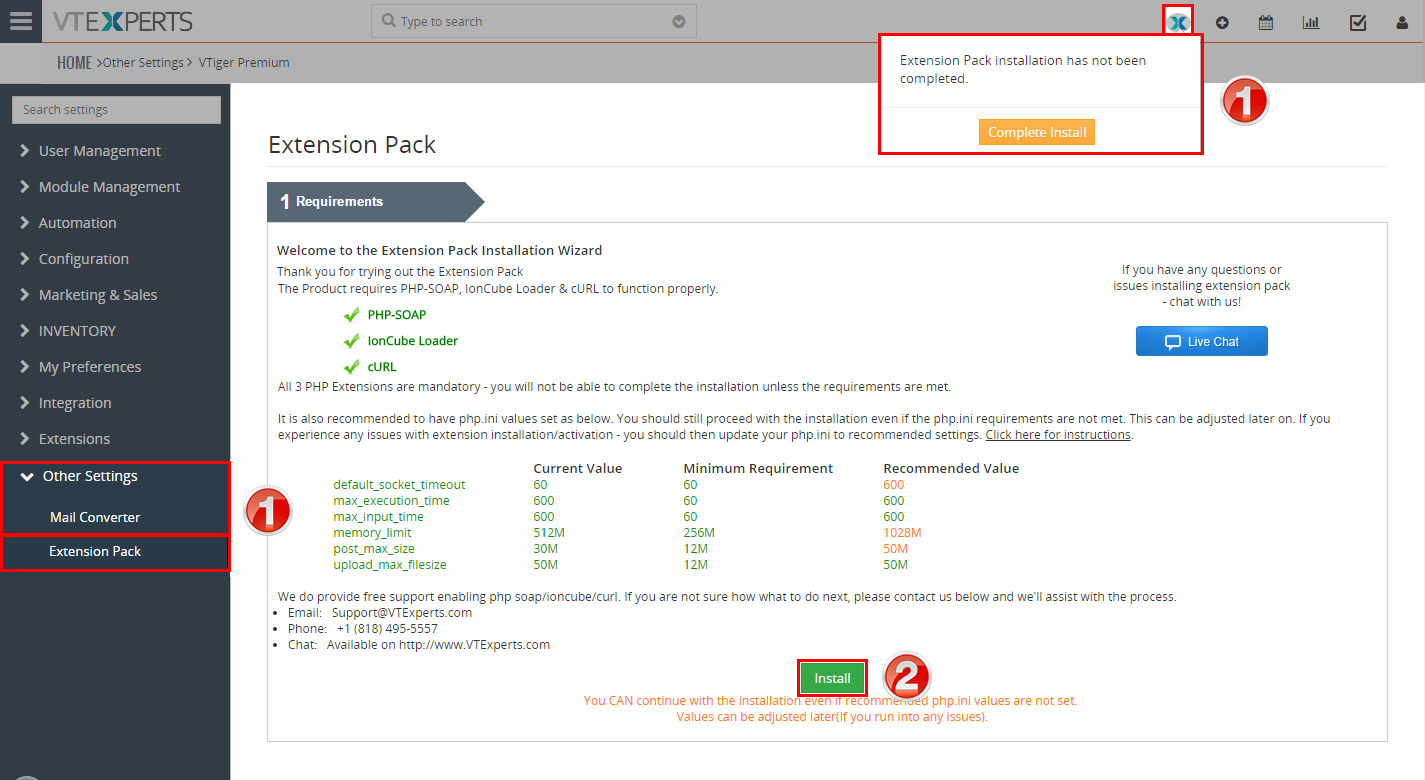Image resolution: width=1425 pixels, height=780 pixels.
Task: Open VTiger Premium breadcrumb
Action: [243, 62]
